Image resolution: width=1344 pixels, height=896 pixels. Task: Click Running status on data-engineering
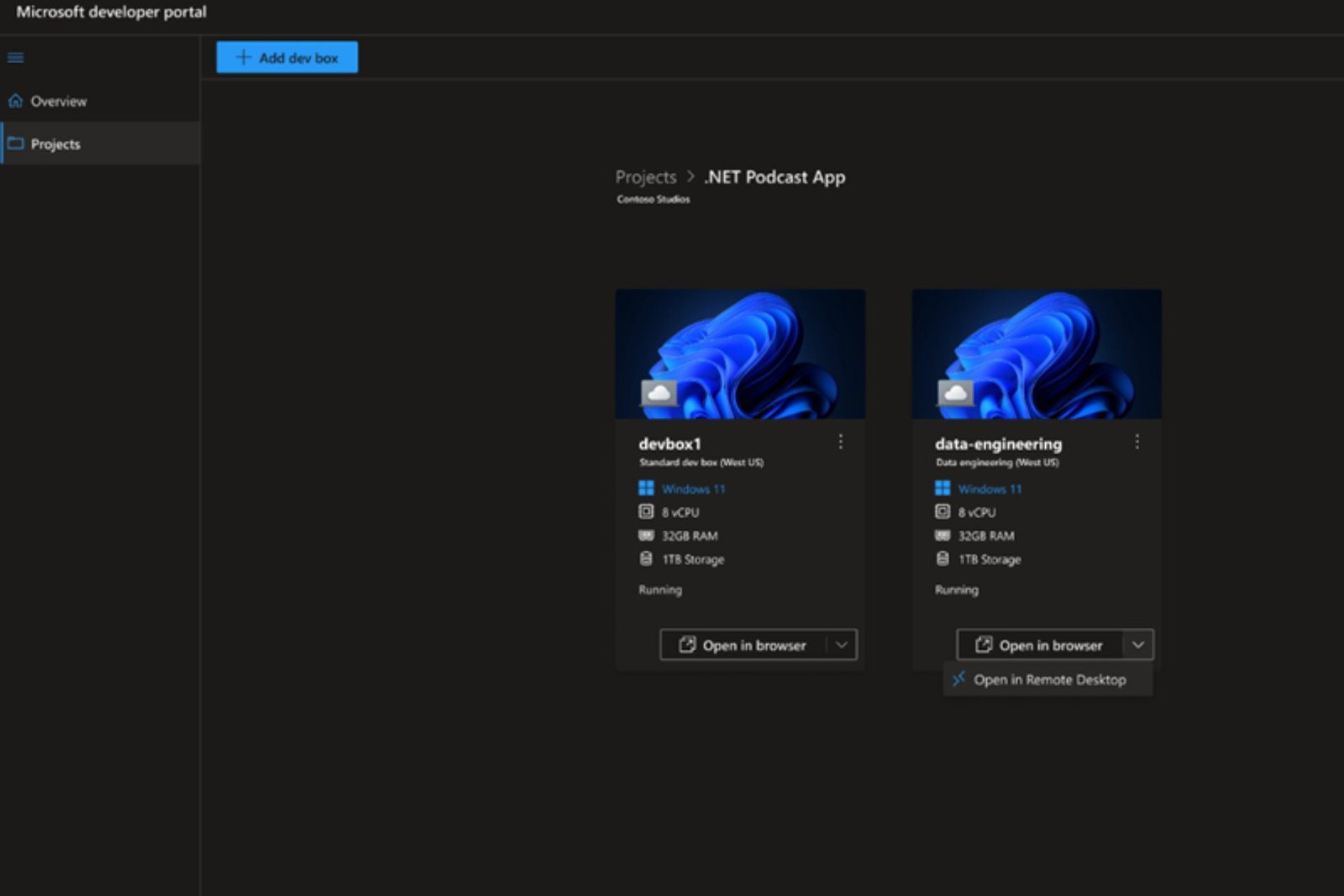[957, 589]
